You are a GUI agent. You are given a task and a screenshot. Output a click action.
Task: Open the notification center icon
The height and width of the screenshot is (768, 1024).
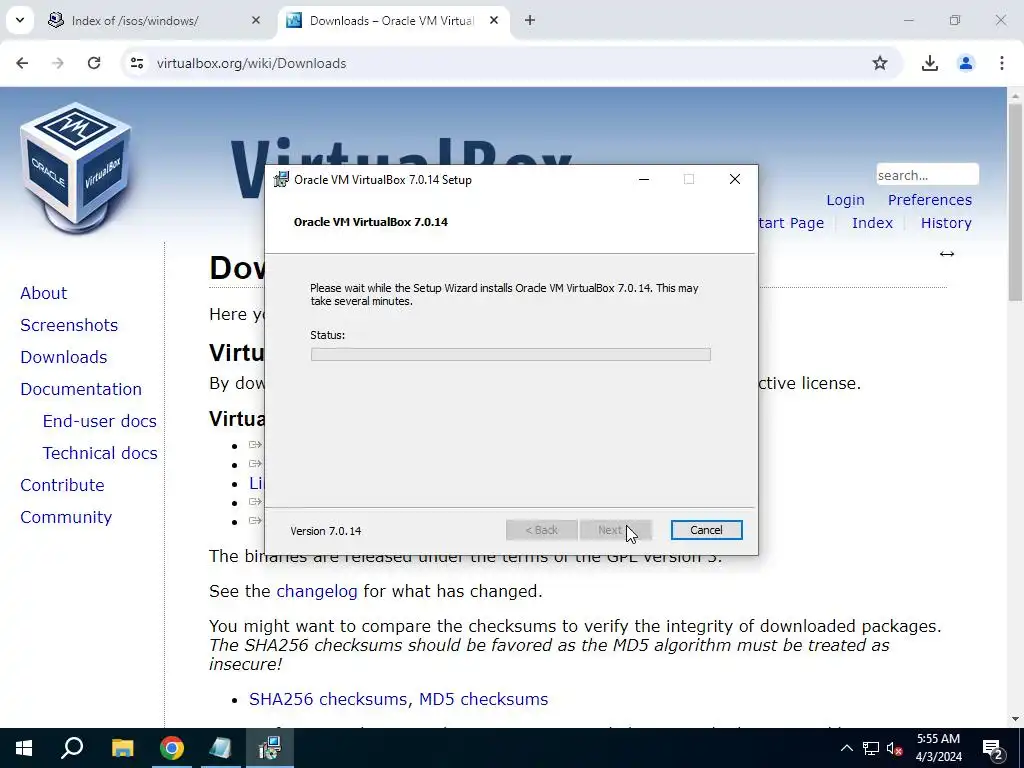993,748
